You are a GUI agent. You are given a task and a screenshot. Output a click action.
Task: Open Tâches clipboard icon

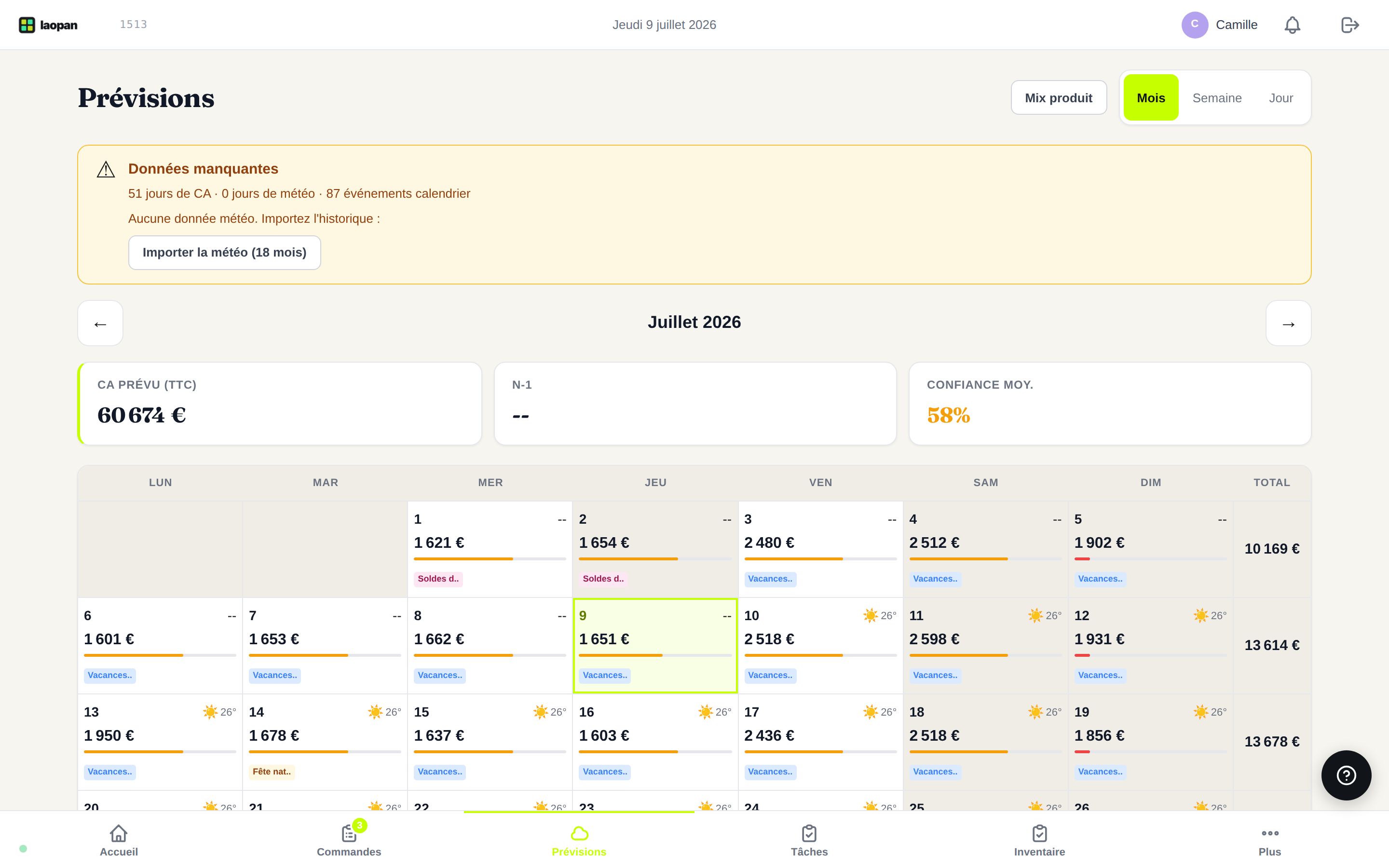tap(809, 832)
